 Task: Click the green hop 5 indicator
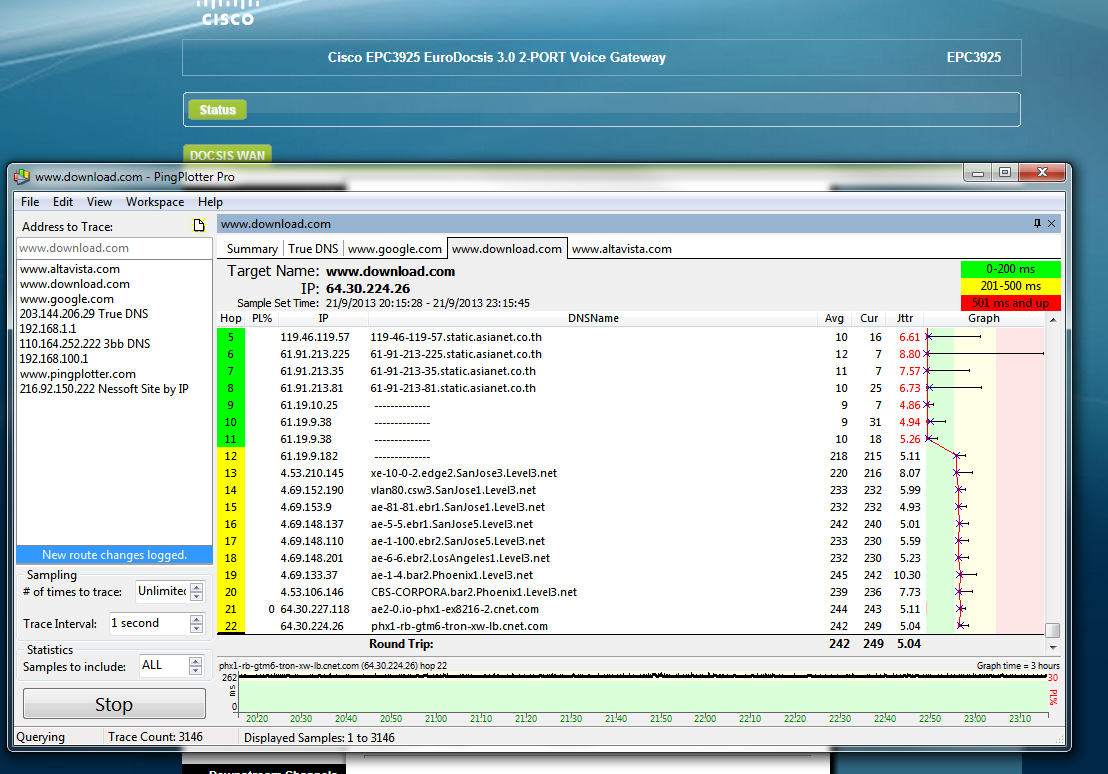230,337
